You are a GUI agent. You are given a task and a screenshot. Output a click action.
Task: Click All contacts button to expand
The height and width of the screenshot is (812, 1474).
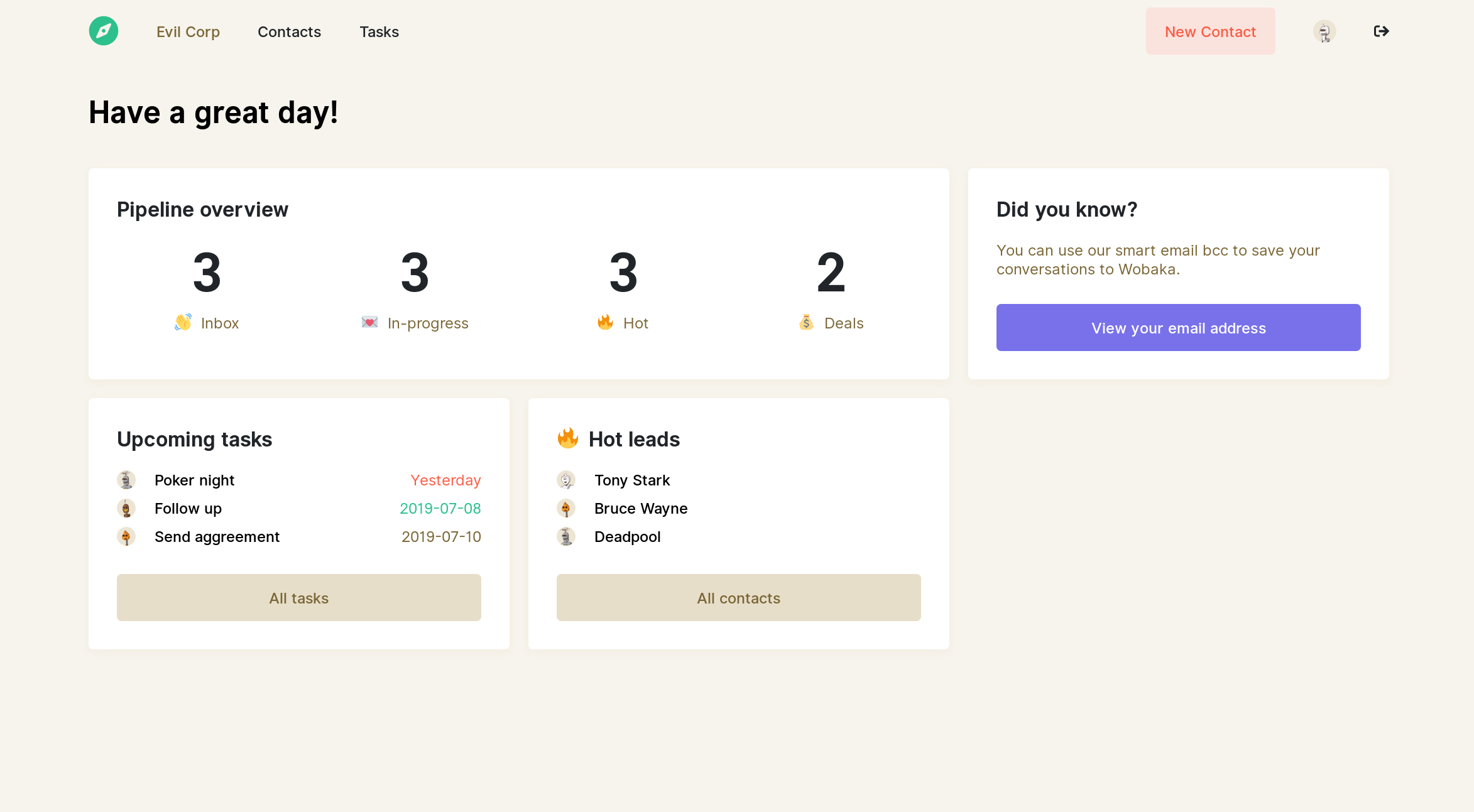[x=738, y=597]
